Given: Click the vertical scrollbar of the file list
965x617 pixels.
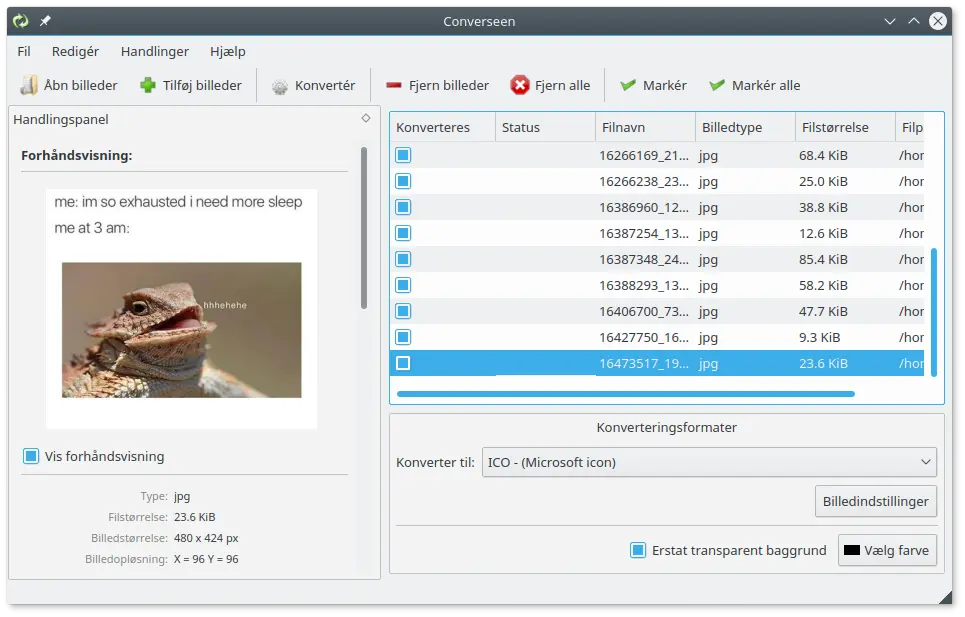Looking at the screenshot, I should (934, 312).
